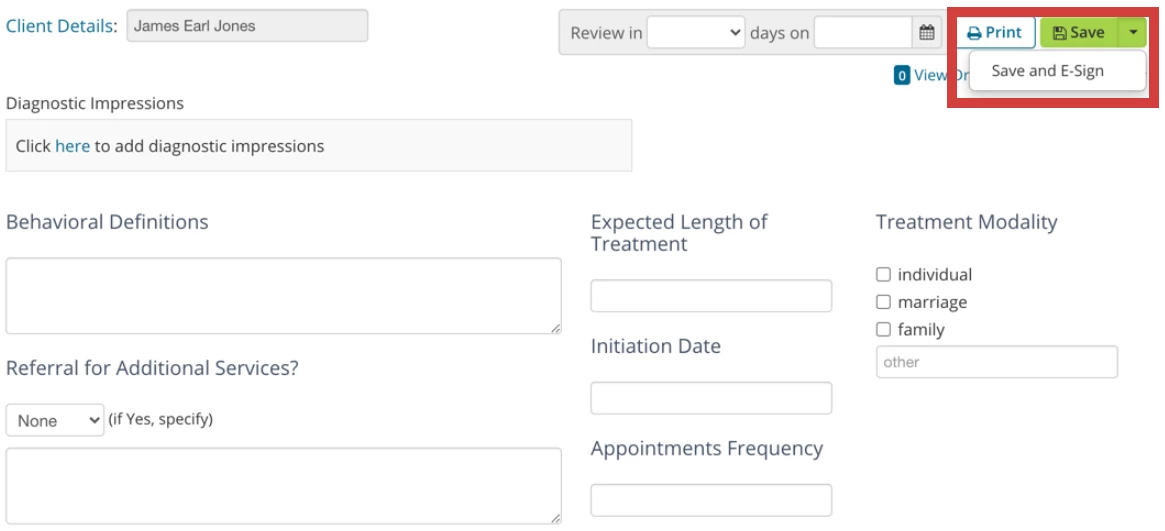This screenshot has width=1165, height=531.
Task: Click the Behavioral Definitions text area
Action: tap(283, 296)
